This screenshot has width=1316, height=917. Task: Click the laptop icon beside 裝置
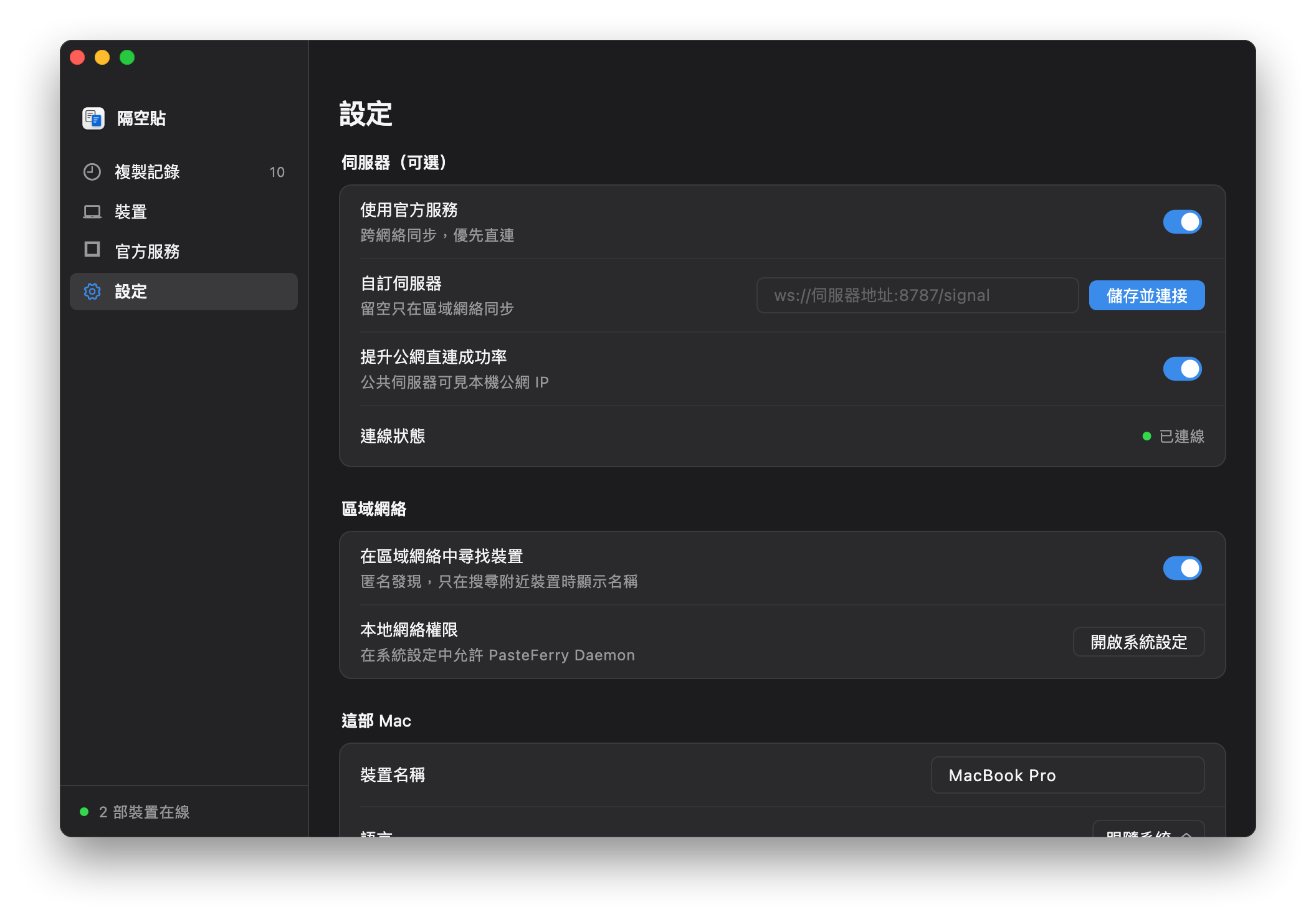click(x=92, y=212)
